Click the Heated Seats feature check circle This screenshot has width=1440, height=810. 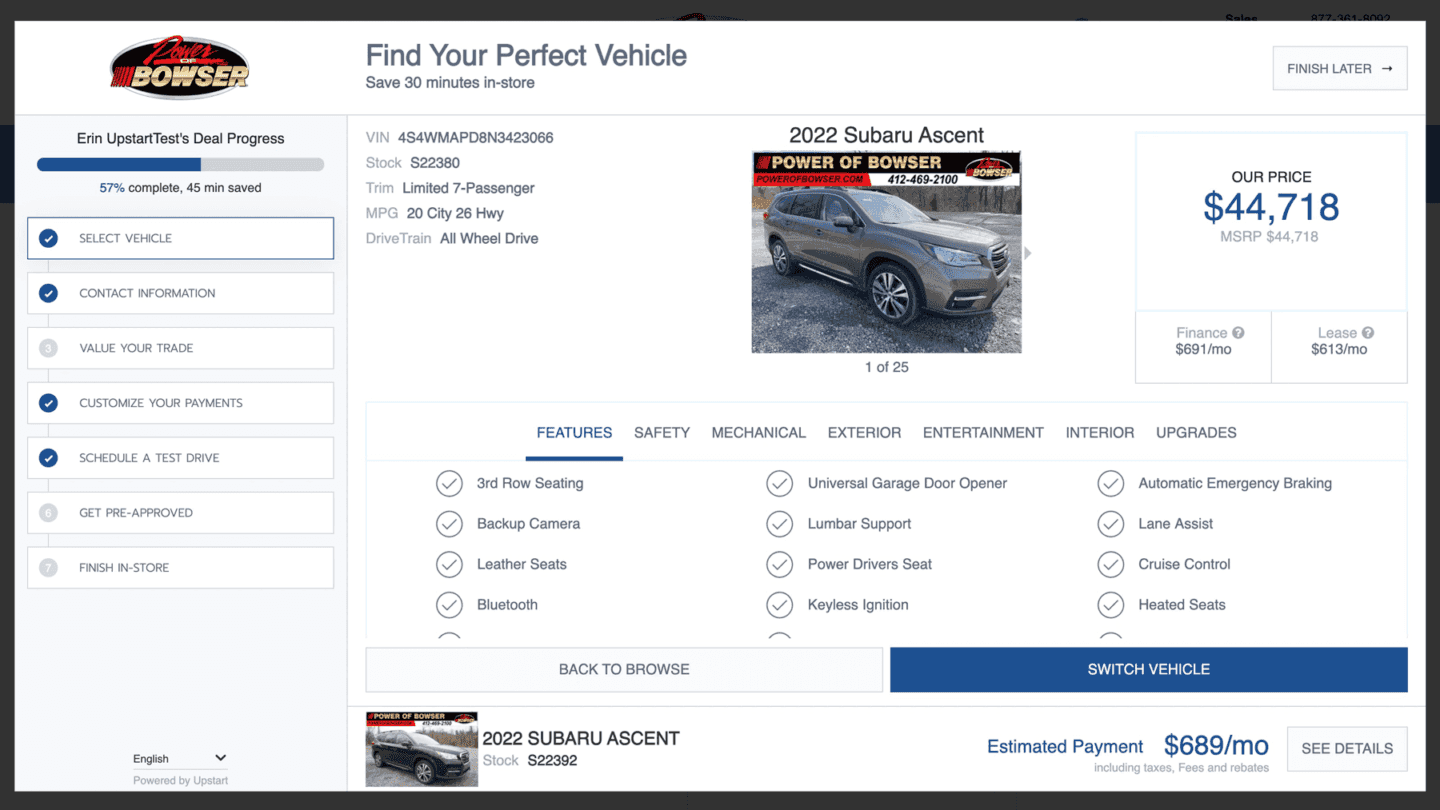[x=1110, y=604]
